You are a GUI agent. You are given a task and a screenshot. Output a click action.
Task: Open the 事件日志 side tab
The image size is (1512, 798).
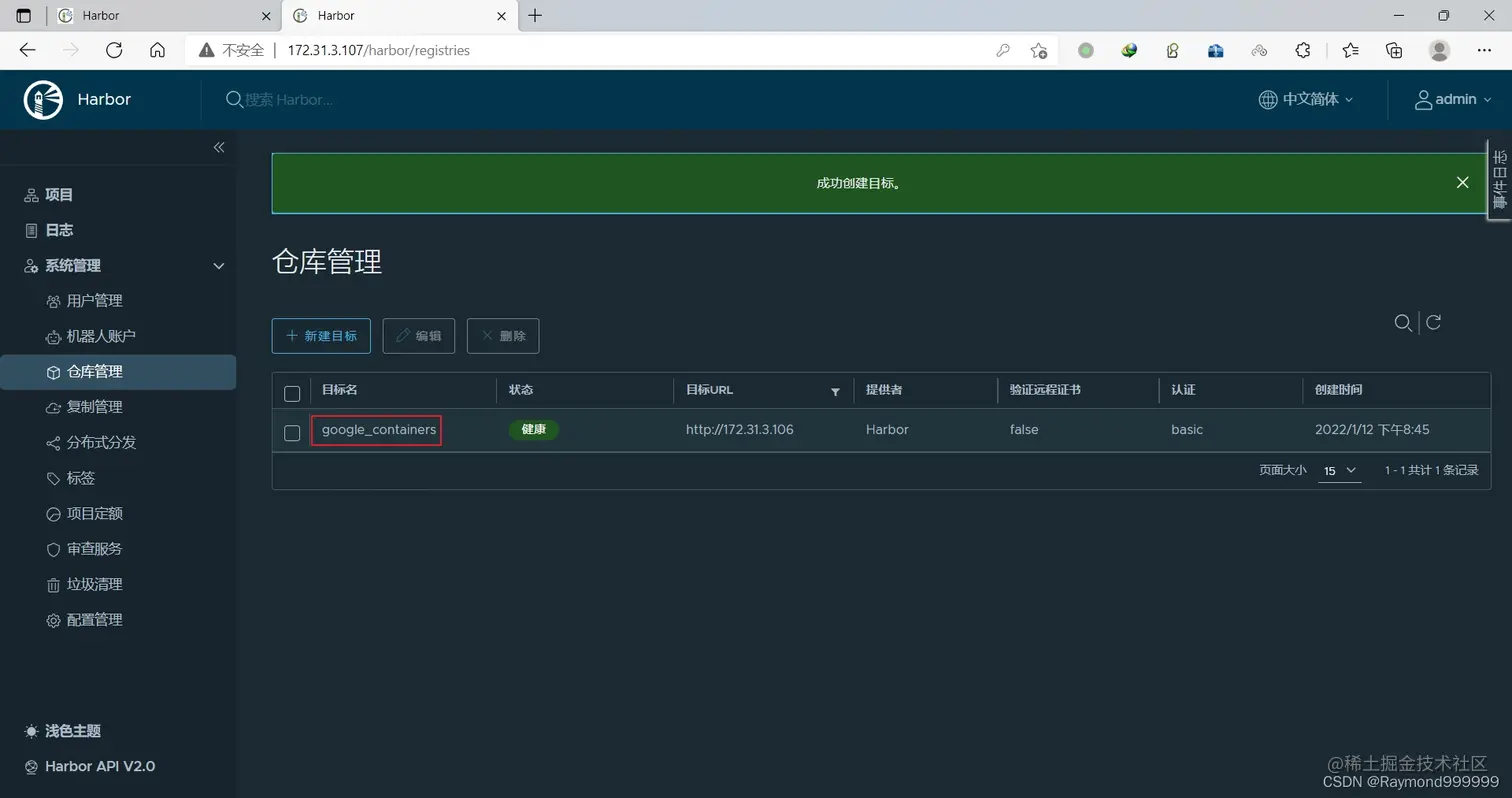[x=1499, y=179]
